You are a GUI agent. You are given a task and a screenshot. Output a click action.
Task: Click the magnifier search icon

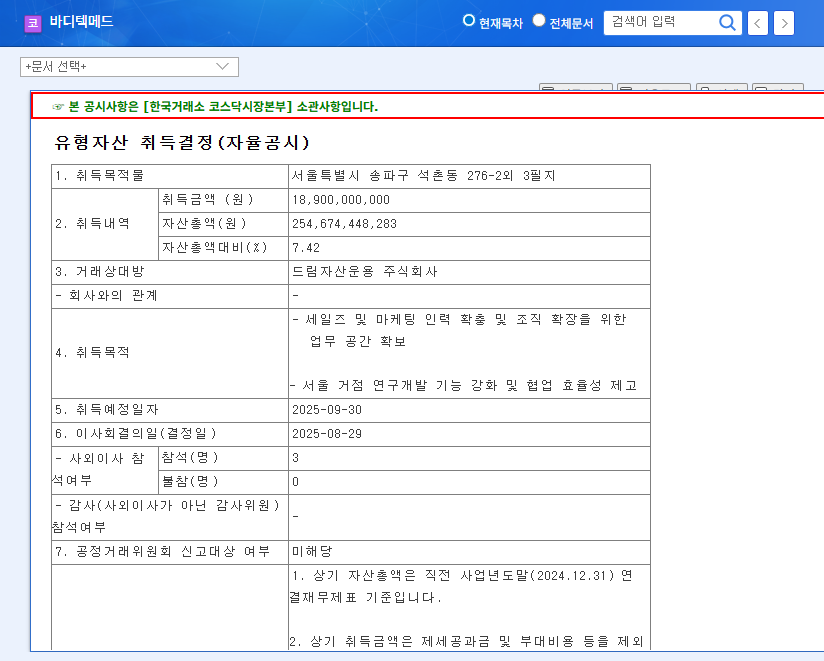click(x=727, y=23)
